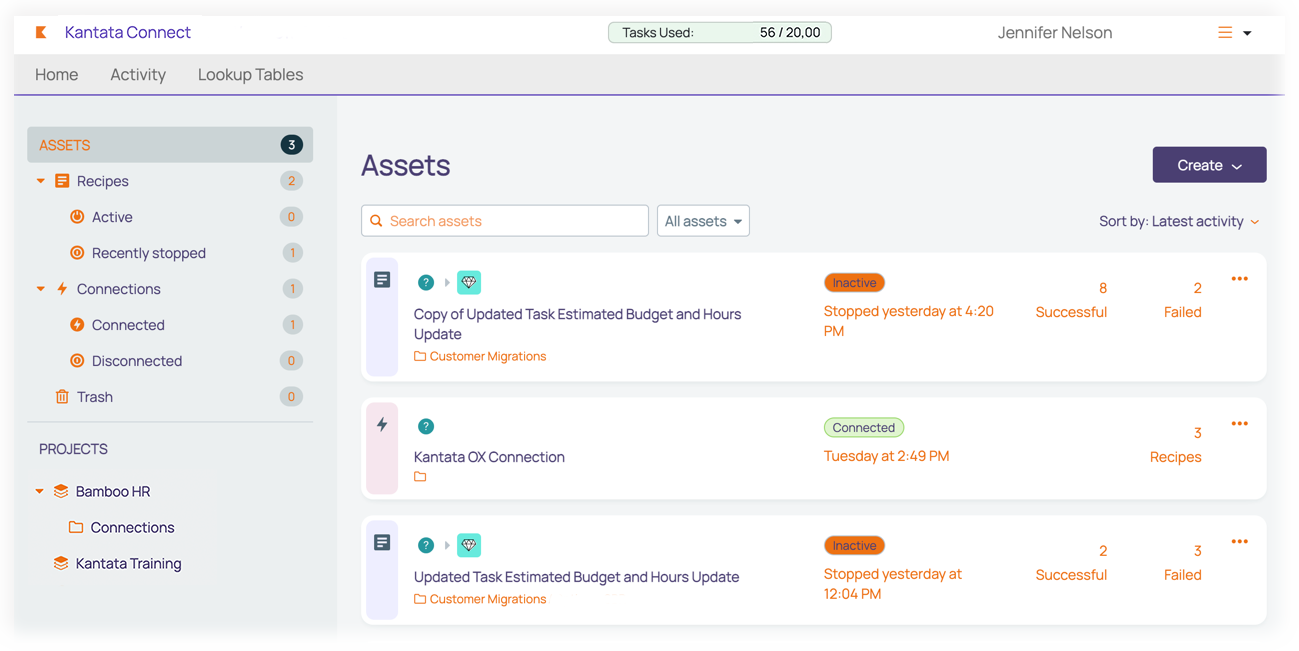Image resolution: width=1299 pixels, height=651 pixels.
Task: Open Customer Migrations folder link on first recipe
Action: click(x=487, y=357)
